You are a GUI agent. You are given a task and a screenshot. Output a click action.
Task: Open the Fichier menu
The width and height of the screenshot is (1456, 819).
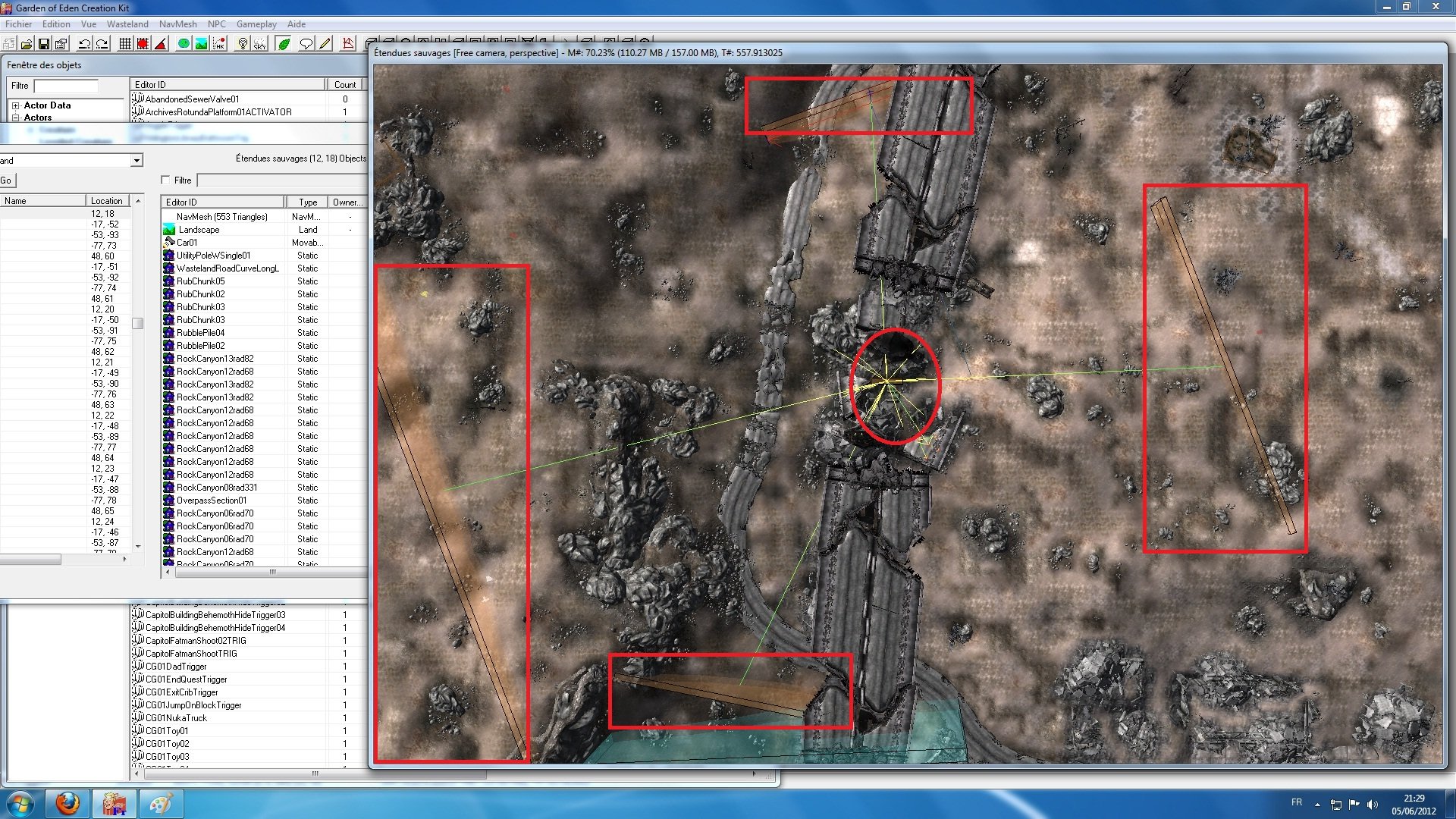click(19, 24)
